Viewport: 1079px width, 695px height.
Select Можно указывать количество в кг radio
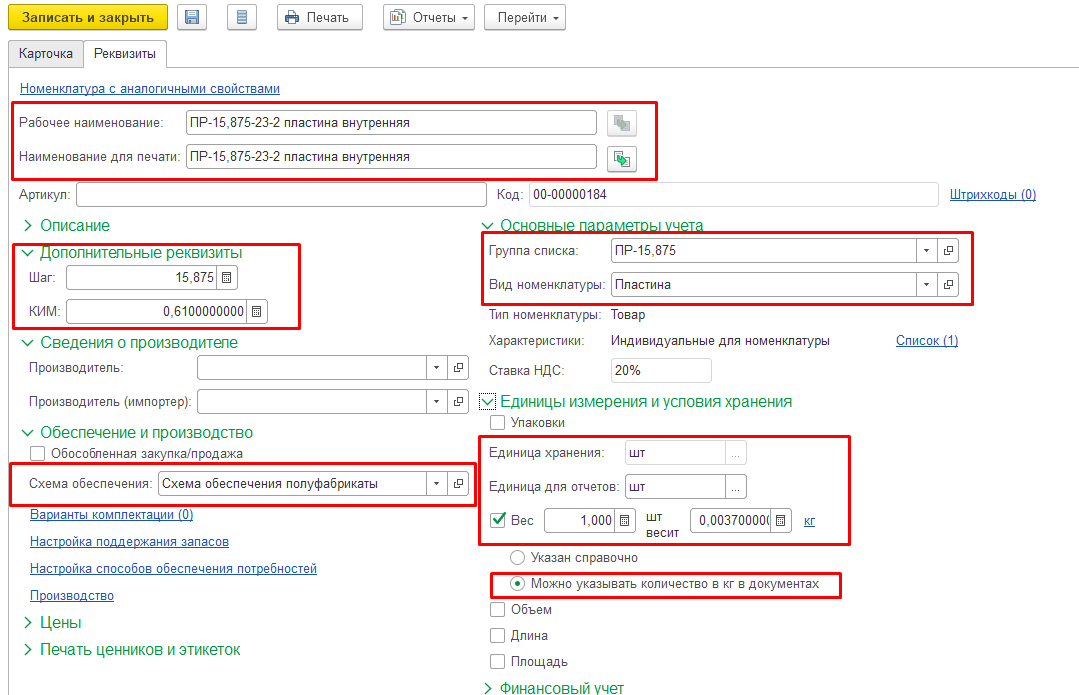(x=517, y=584)
